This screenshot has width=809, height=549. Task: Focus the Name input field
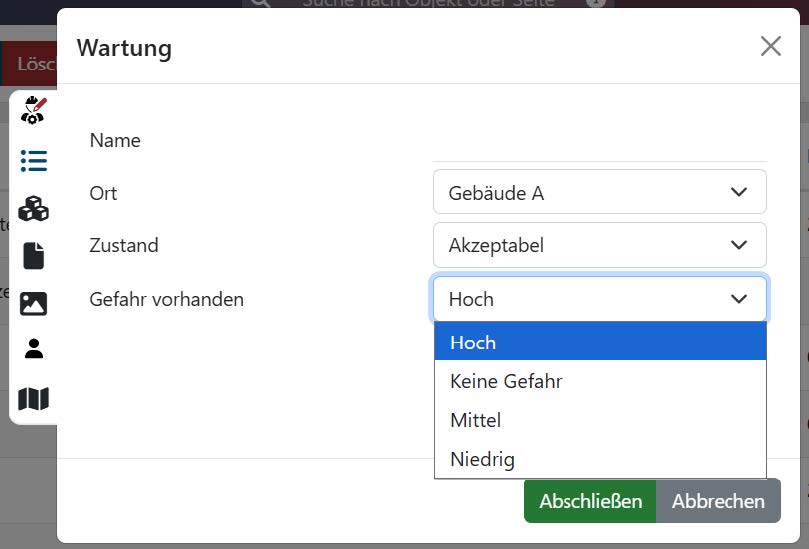[x=599, y=143]
